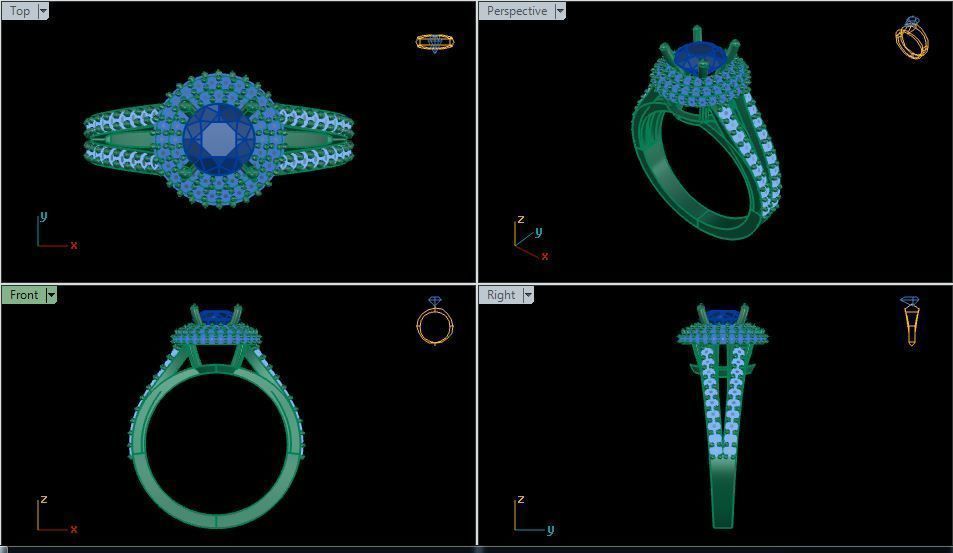Screen dimensions: 953x553
Task: Open the Front viewport dropdown arrow
Action: (51, 295)
